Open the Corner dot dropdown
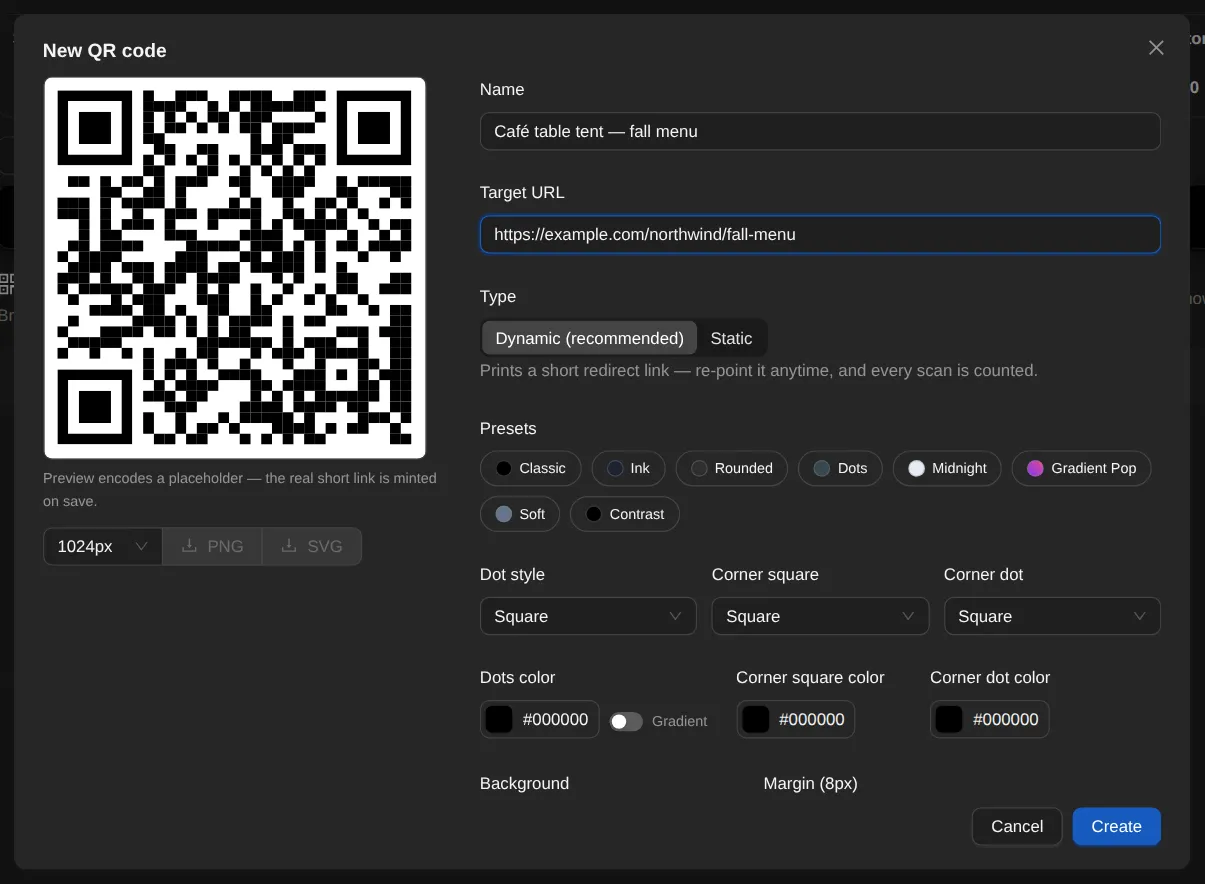The width and height of the screenshot is (1205, 884). [x=1052, y=616]
